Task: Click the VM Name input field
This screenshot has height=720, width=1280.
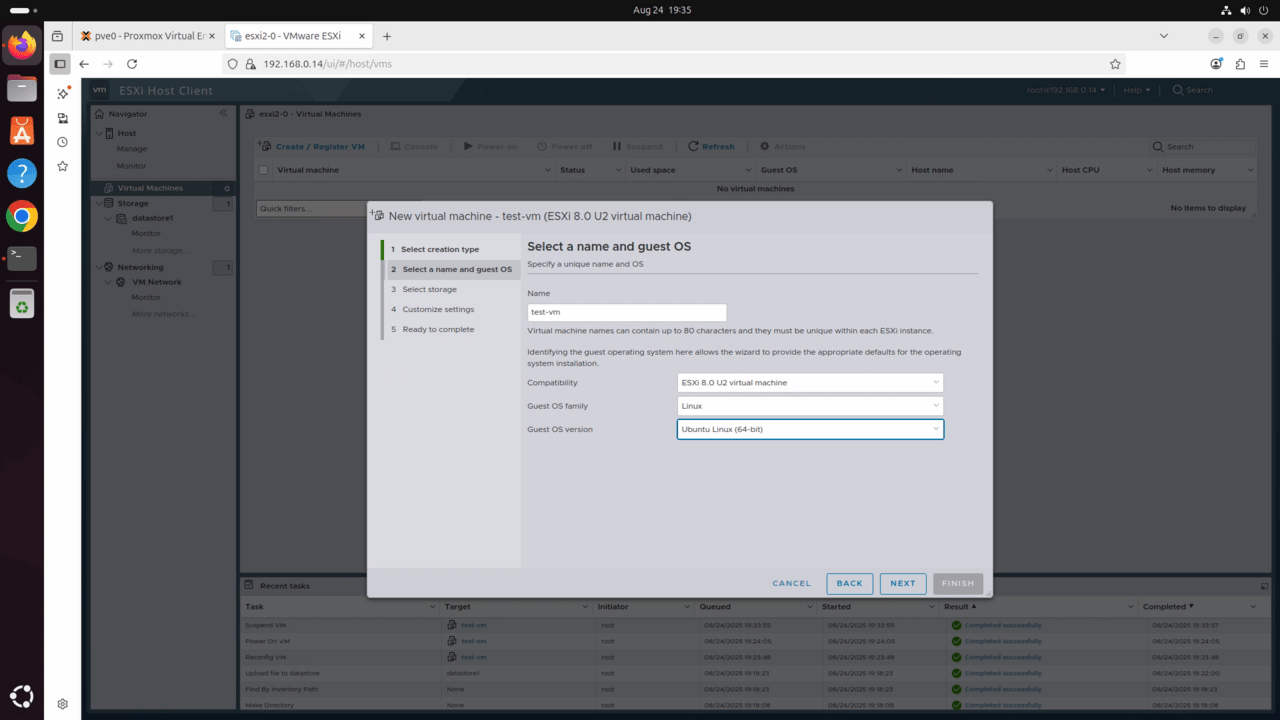Action: 627,312
